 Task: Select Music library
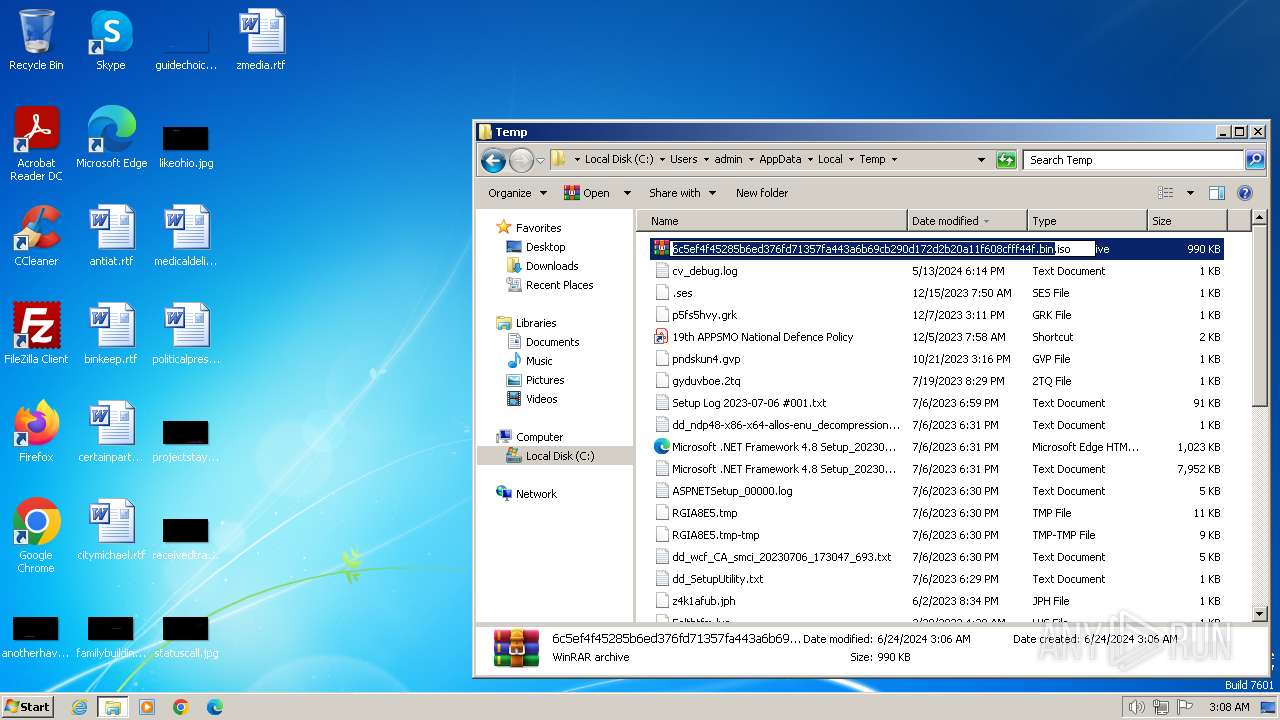pyautogui.click(x=539, y=361)
